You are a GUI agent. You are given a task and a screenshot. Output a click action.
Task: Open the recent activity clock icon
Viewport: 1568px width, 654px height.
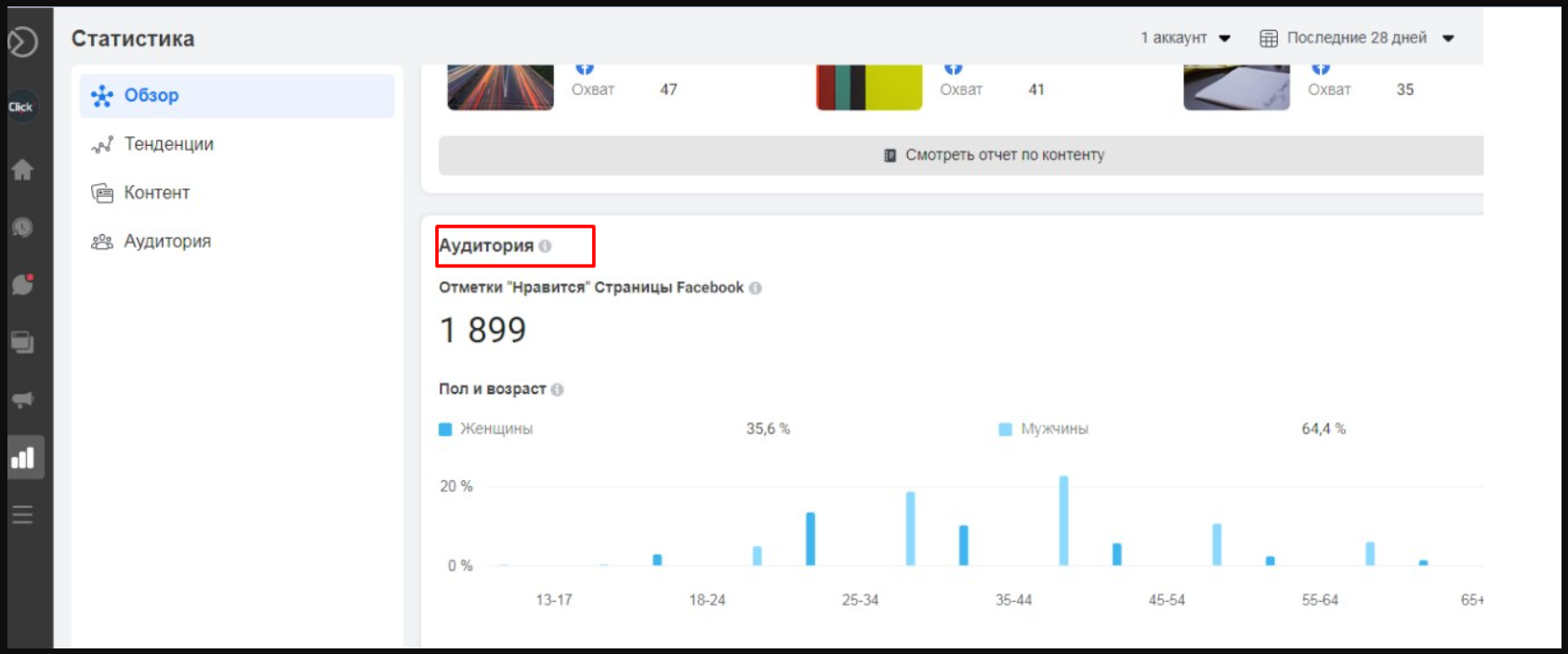22,228
